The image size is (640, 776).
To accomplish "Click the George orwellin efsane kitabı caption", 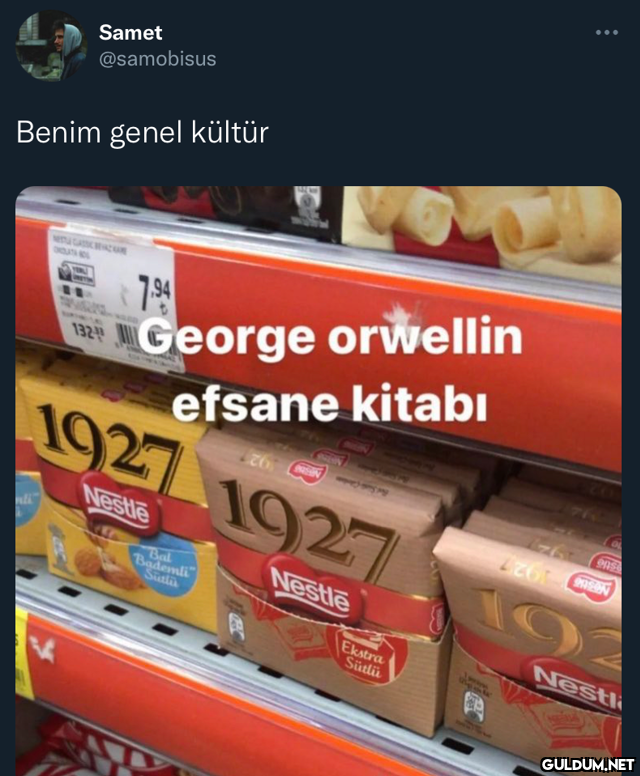I will tap(330, 370).
